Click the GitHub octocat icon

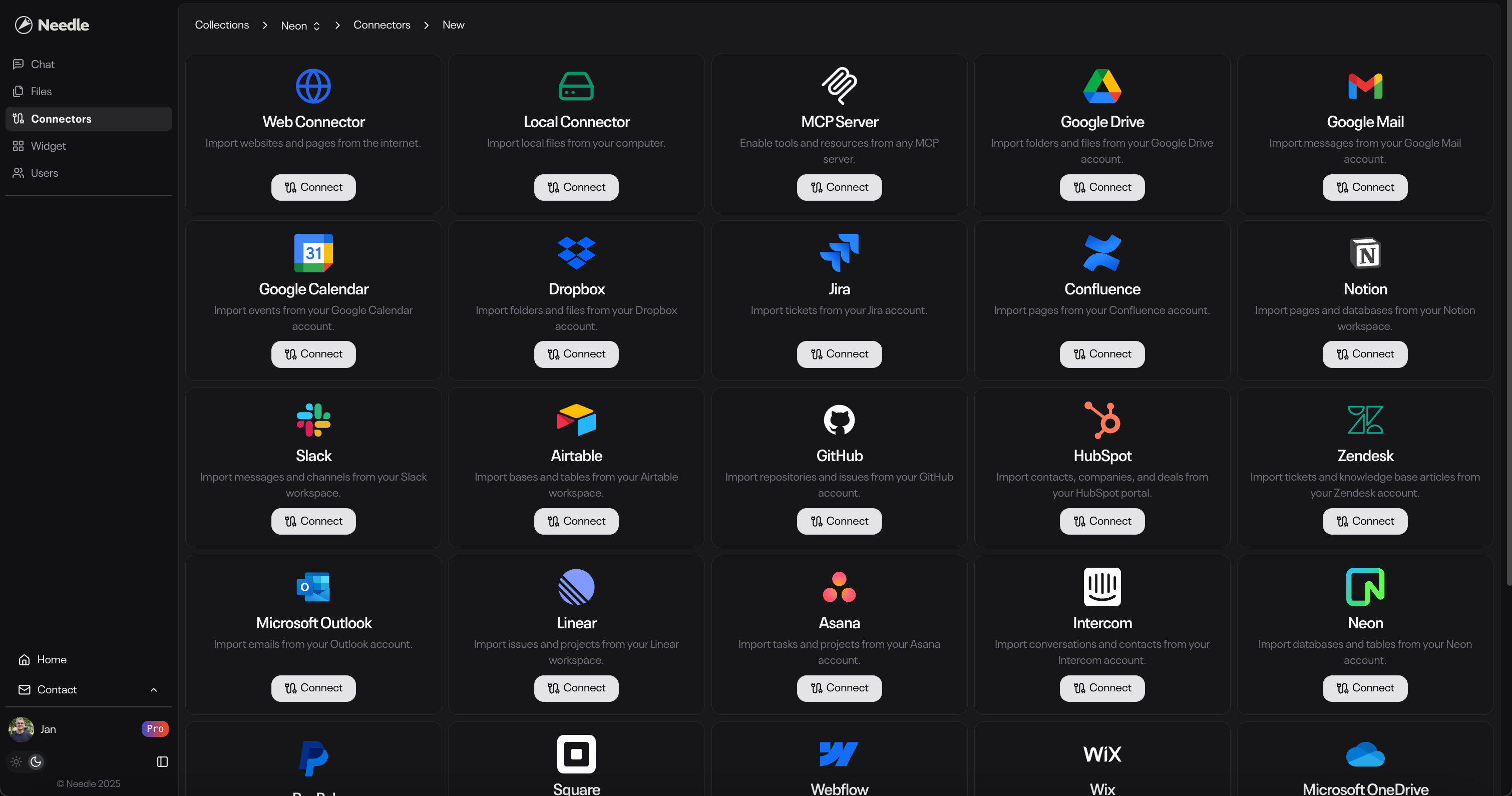click(839, 420)
